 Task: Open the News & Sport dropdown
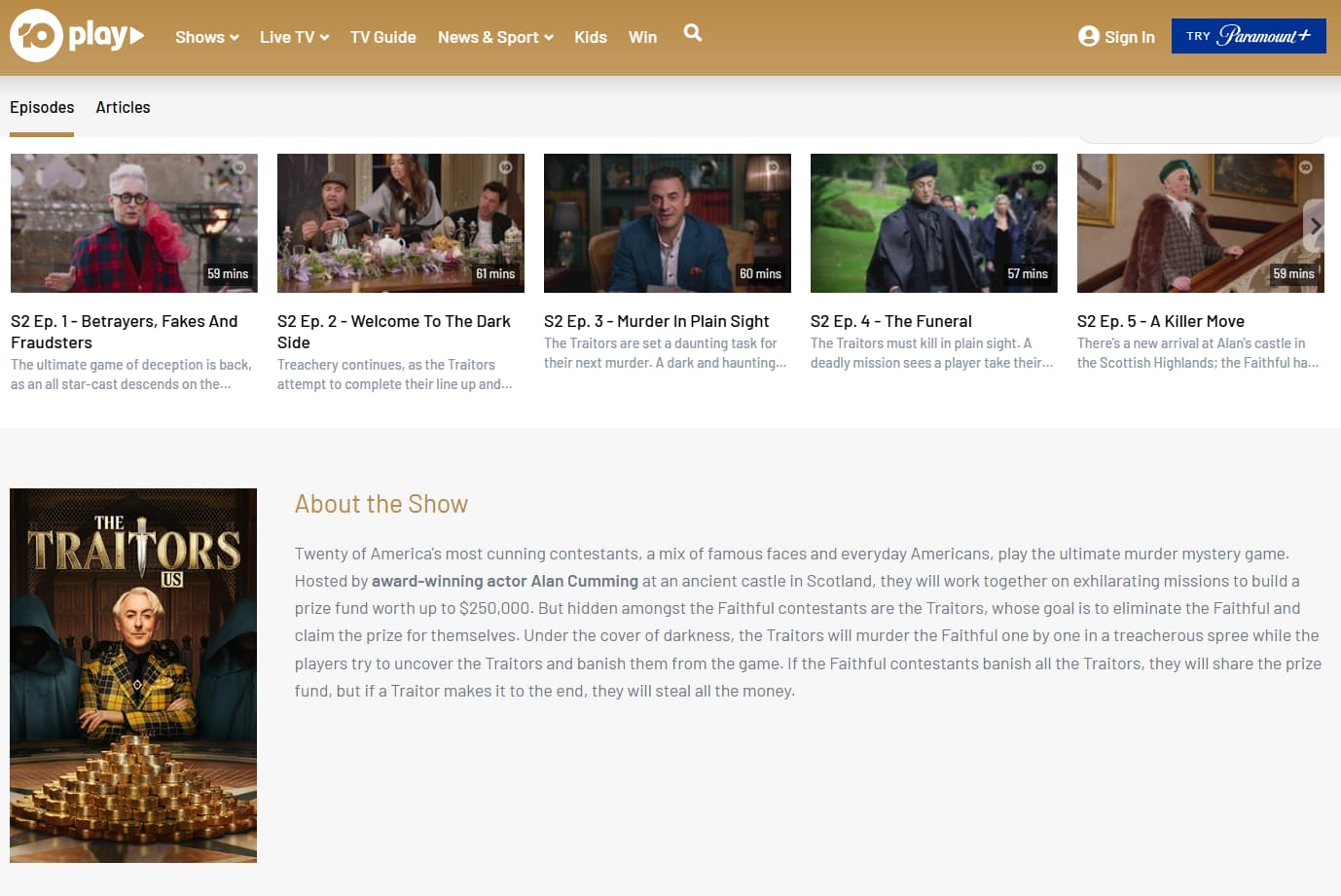pos(495,37)
